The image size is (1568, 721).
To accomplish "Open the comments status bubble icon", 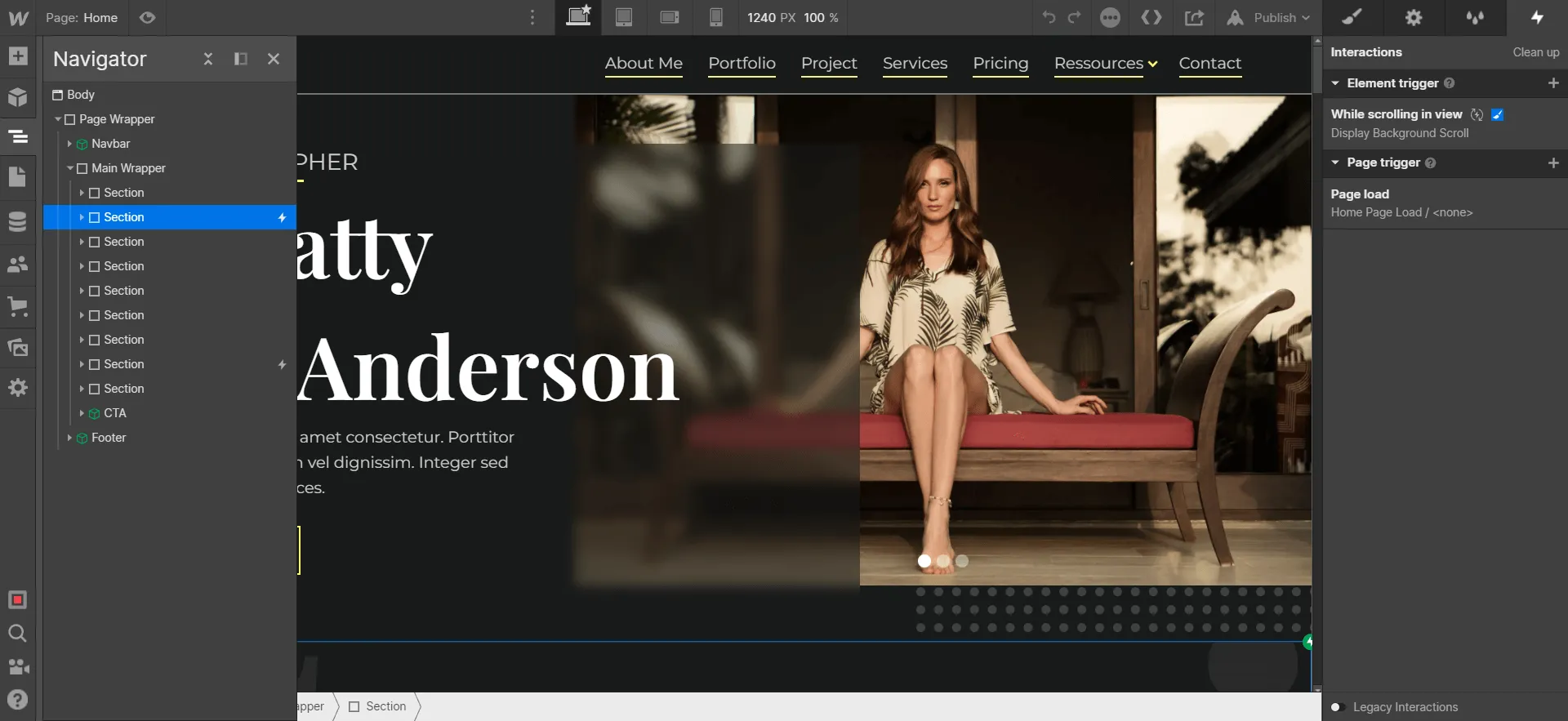I will (x=1110, y=18).
